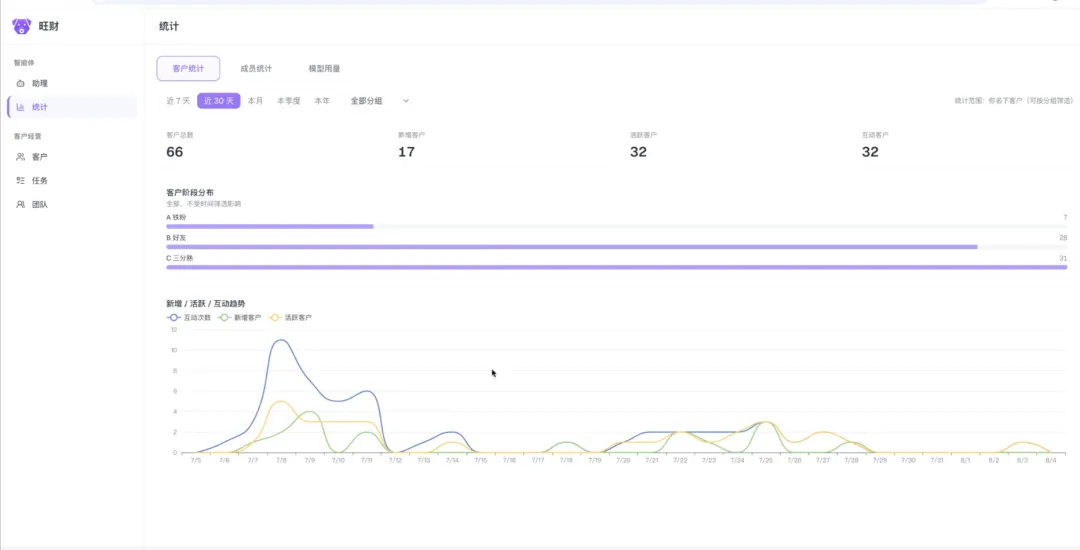The width and height of the screenshot is (1080, 550).
Task: Switch to the 成员统计 tab
Action: coord(256,69)
